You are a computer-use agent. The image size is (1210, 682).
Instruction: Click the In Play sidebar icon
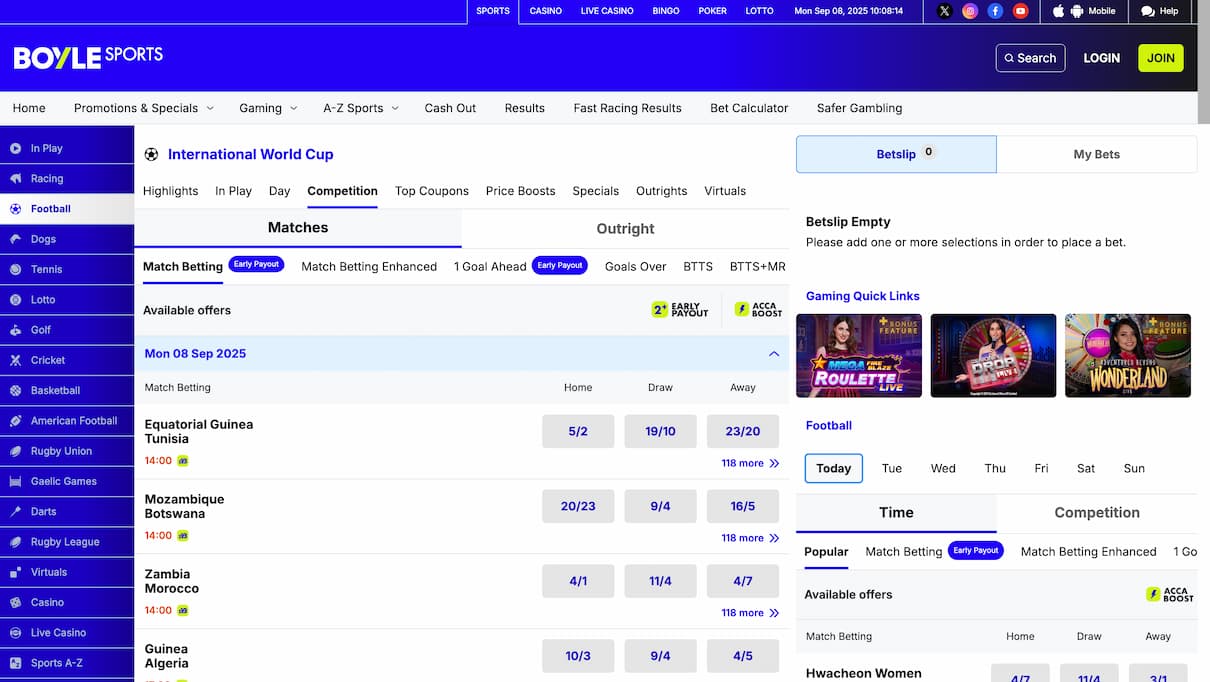[x=15, y=148]
